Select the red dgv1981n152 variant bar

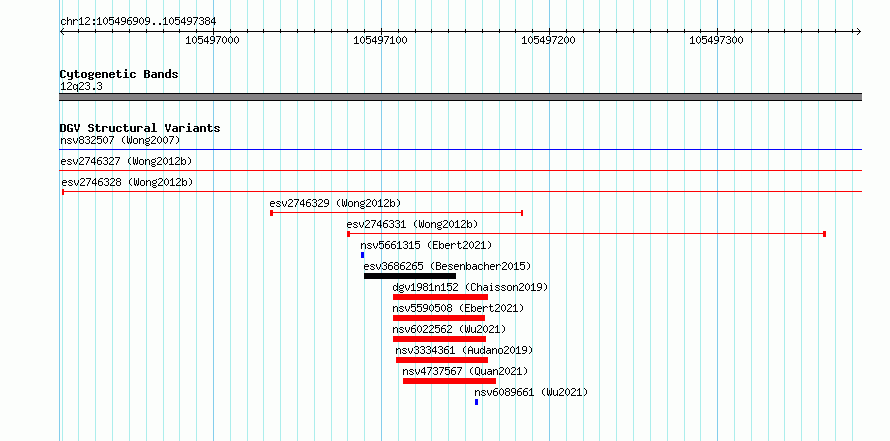tap(440, 297)
